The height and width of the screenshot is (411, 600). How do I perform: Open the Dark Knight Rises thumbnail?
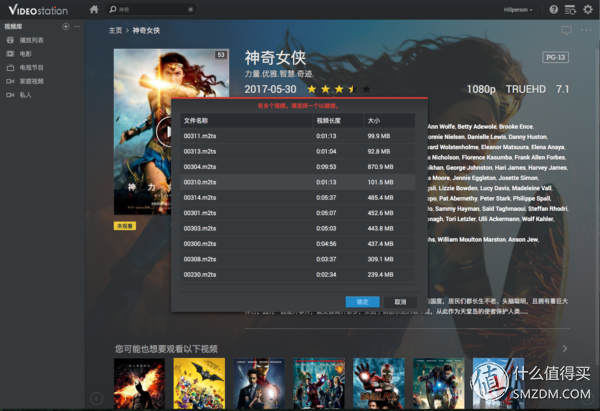pos(139,383)
